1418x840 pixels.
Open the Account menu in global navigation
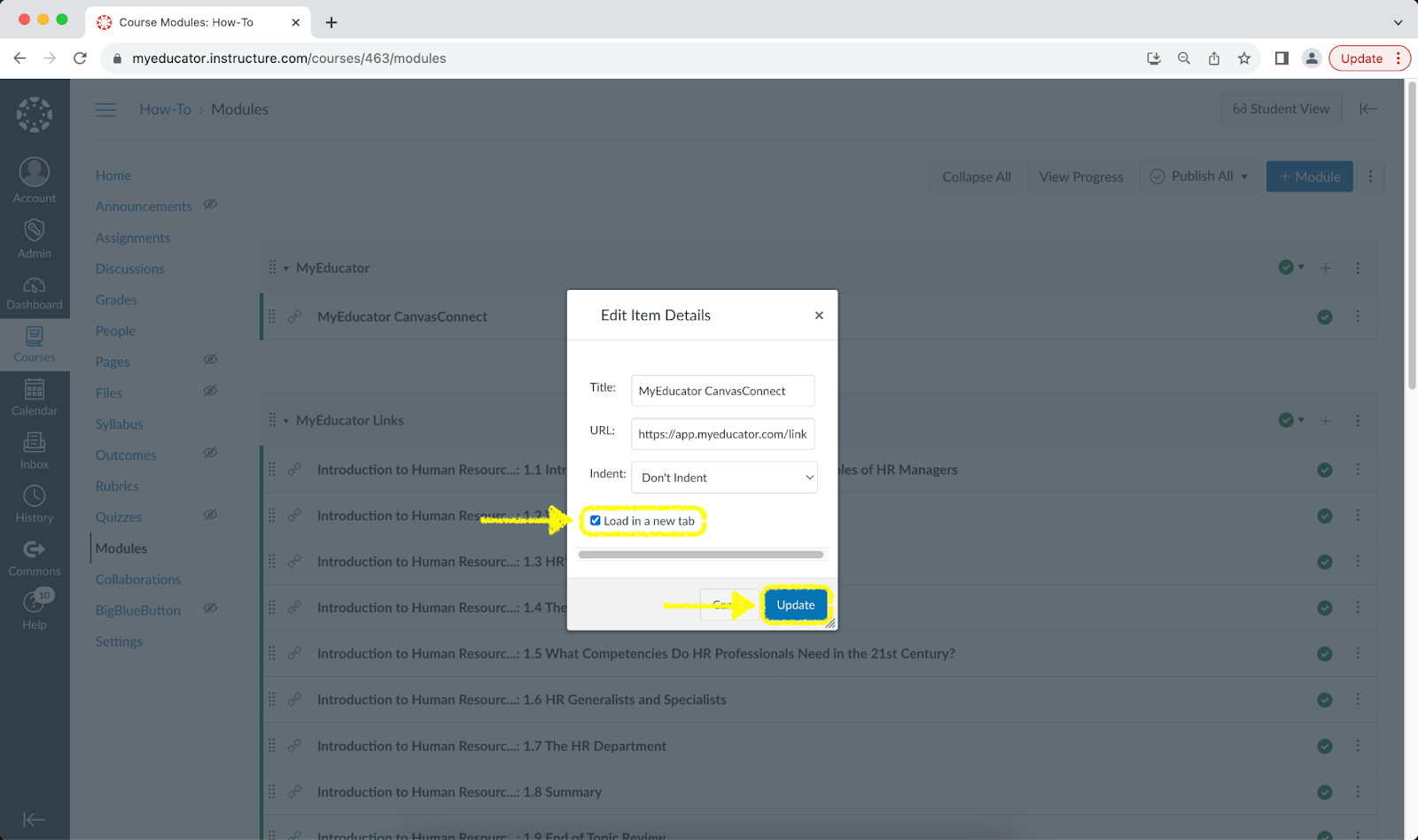coord(35,181)
